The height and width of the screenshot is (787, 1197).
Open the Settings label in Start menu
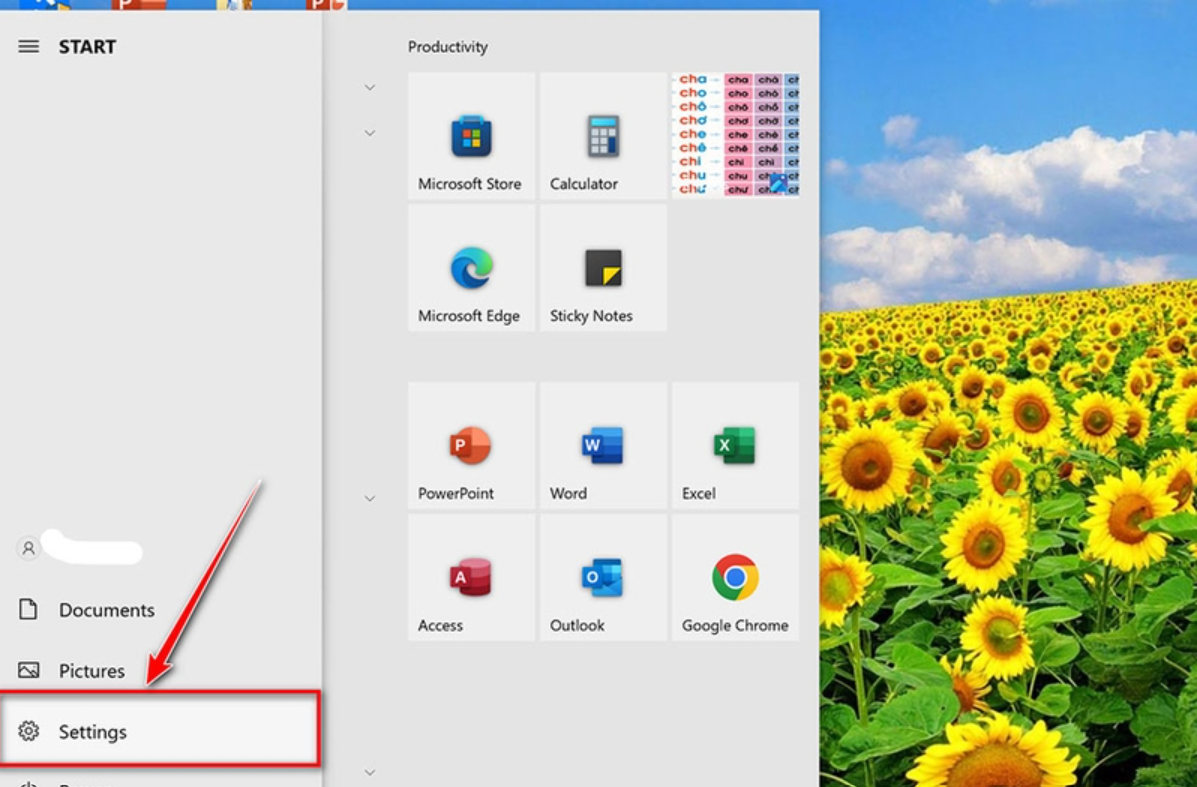tap(92, 732)
